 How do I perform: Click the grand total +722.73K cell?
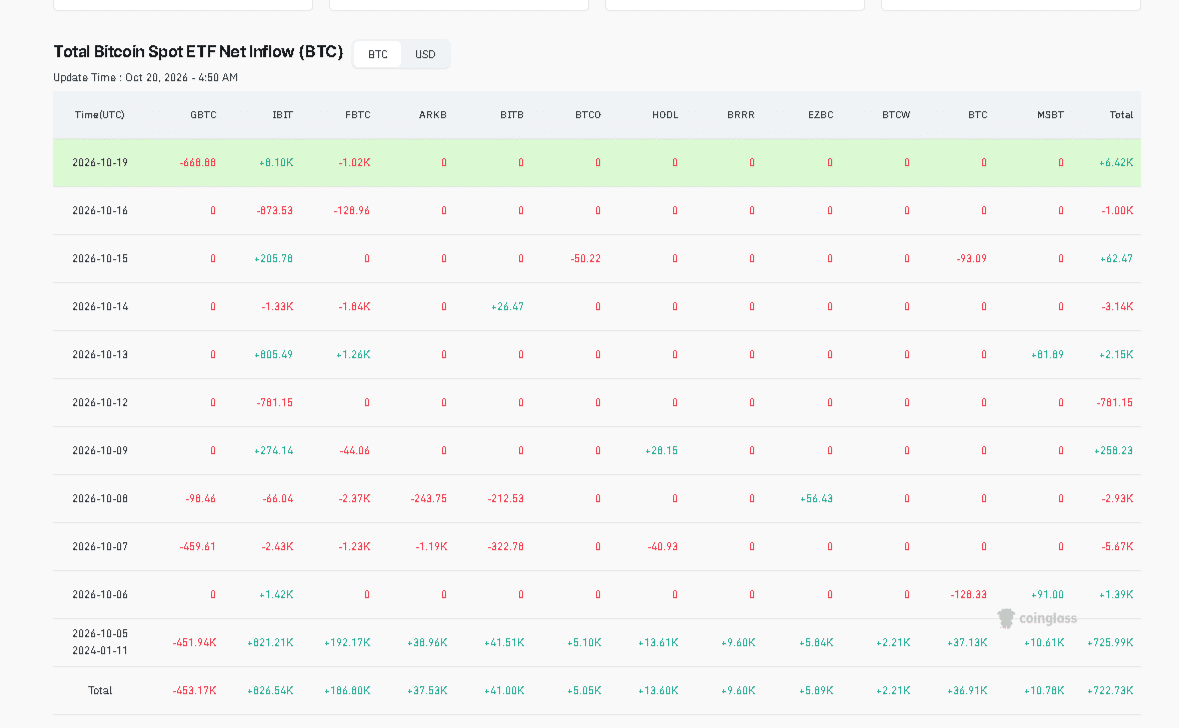coord(1111,690)
